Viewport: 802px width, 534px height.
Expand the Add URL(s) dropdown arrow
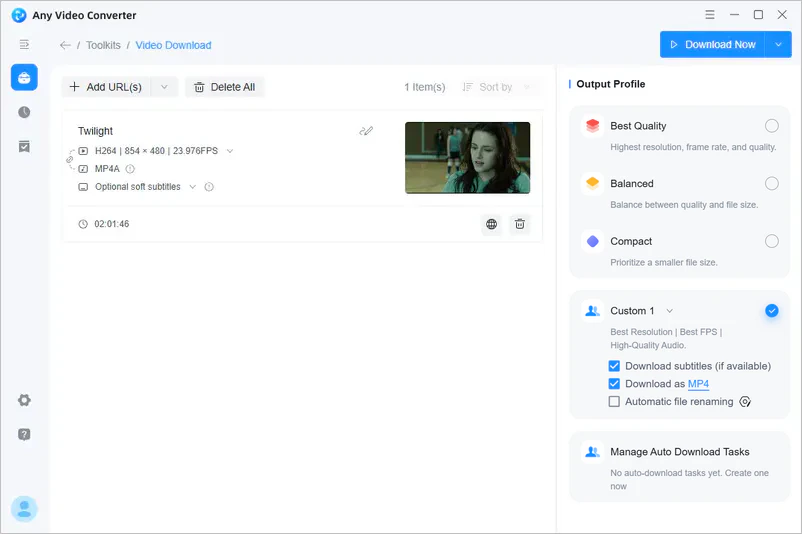(164, 87)
